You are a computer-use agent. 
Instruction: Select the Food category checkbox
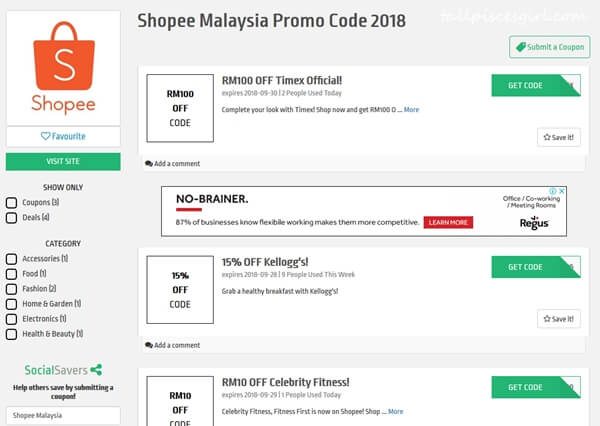coord(12,274)
